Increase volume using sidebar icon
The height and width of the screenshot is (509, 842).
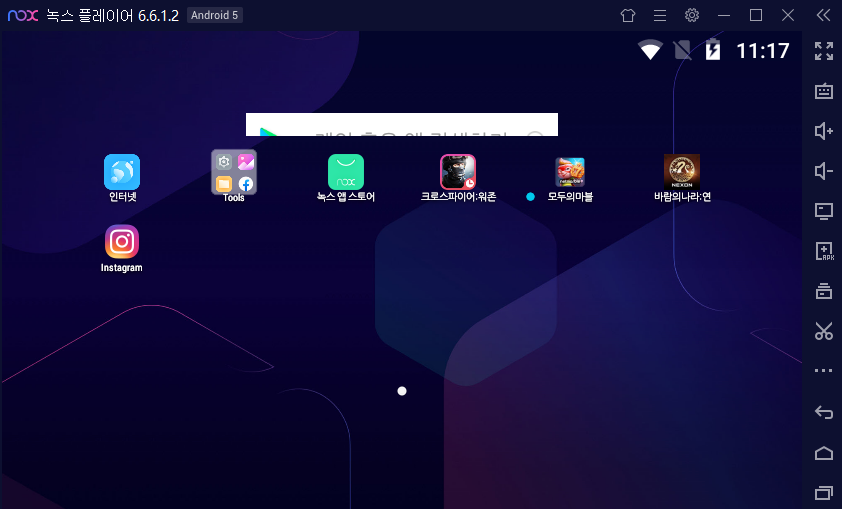click(824, 131)
